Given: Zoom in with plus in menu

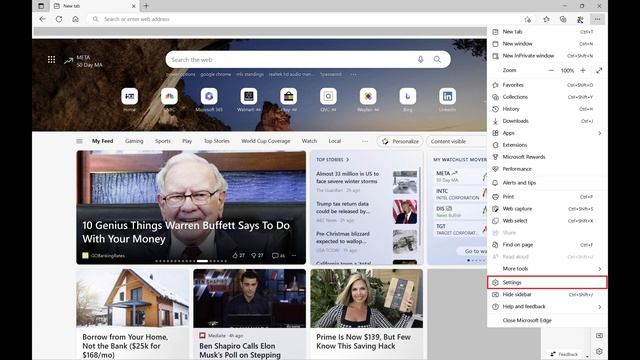Looking at the screenshot, I should pos(583,70).
